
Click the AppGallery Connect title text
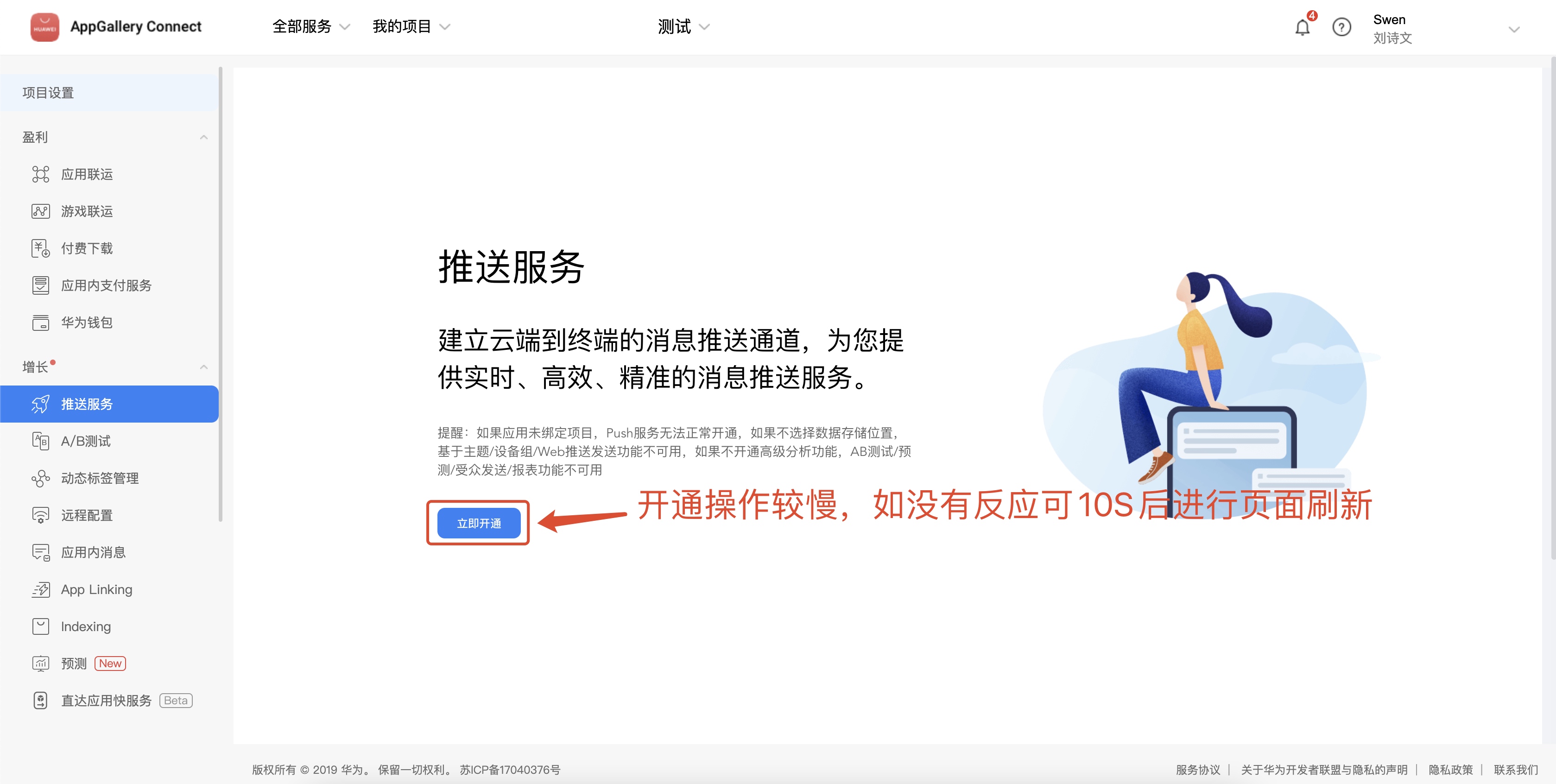pyautogui.click(x=136, y=26)
